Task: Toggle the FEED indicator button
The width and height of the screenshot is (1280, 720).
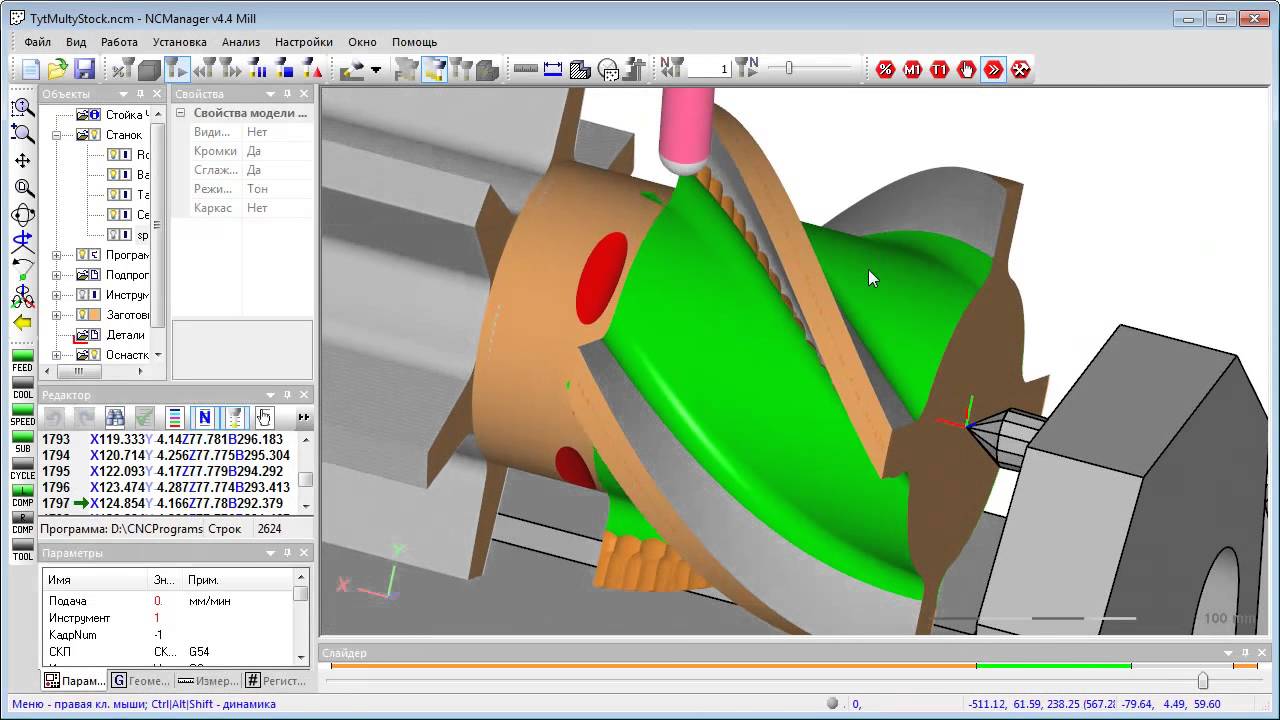Action: click(x=22, y=360)
